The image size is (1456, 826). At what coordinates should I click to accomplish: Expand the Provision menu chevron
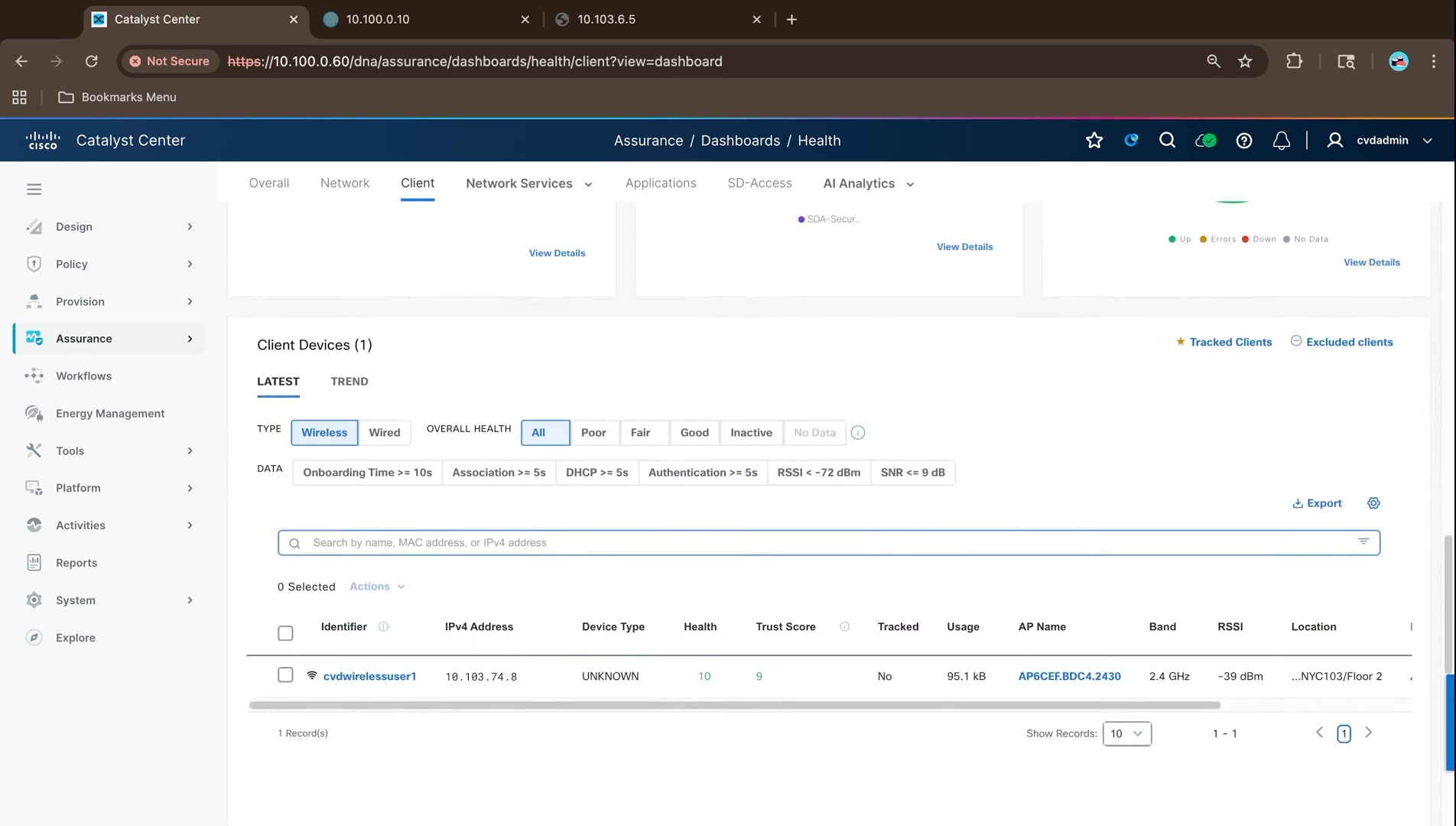pyautogui.click(x=190, y=301)
